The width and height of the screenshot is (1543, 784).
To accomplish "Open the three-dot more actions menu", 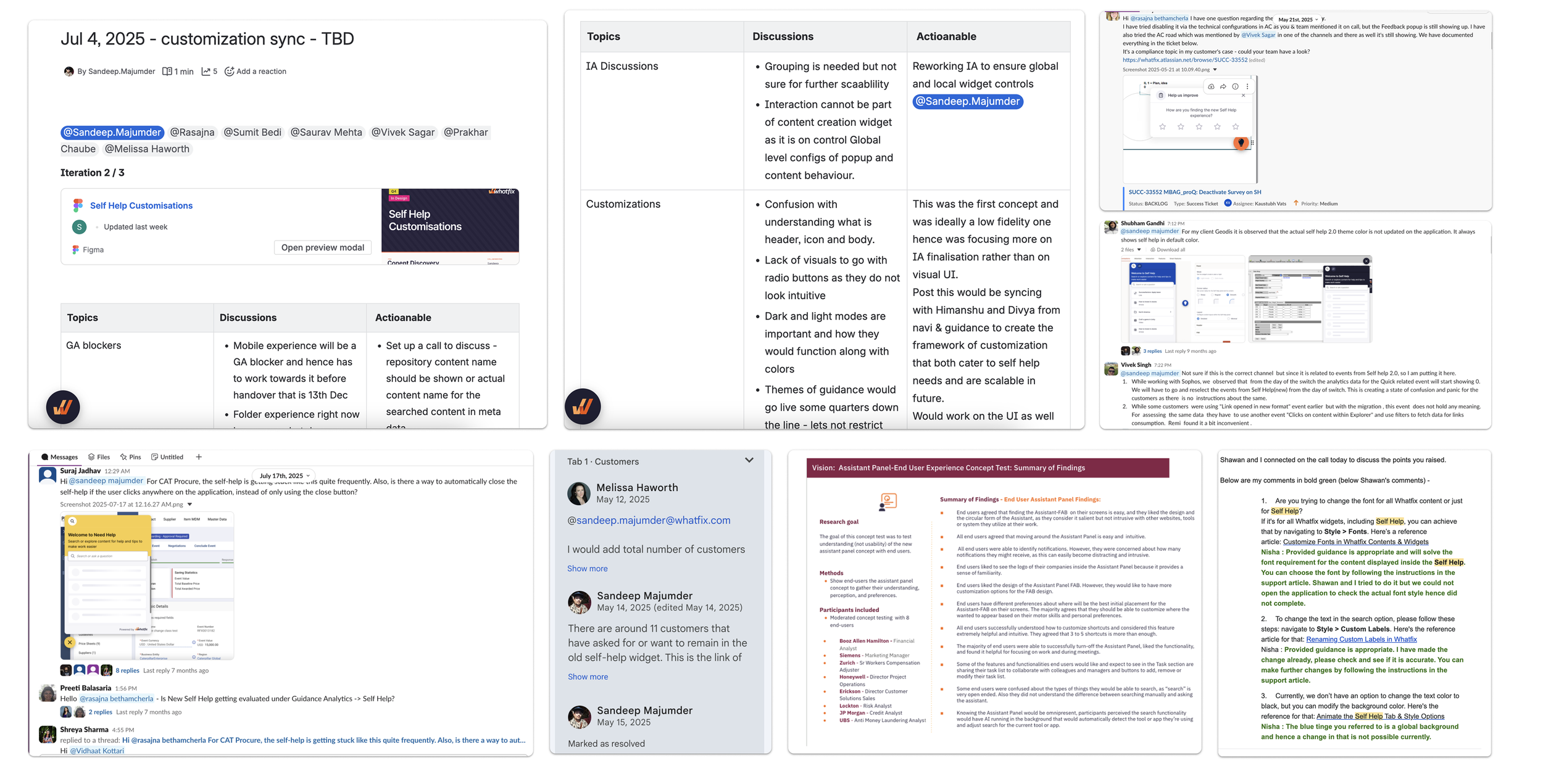I will [1247, 87].
